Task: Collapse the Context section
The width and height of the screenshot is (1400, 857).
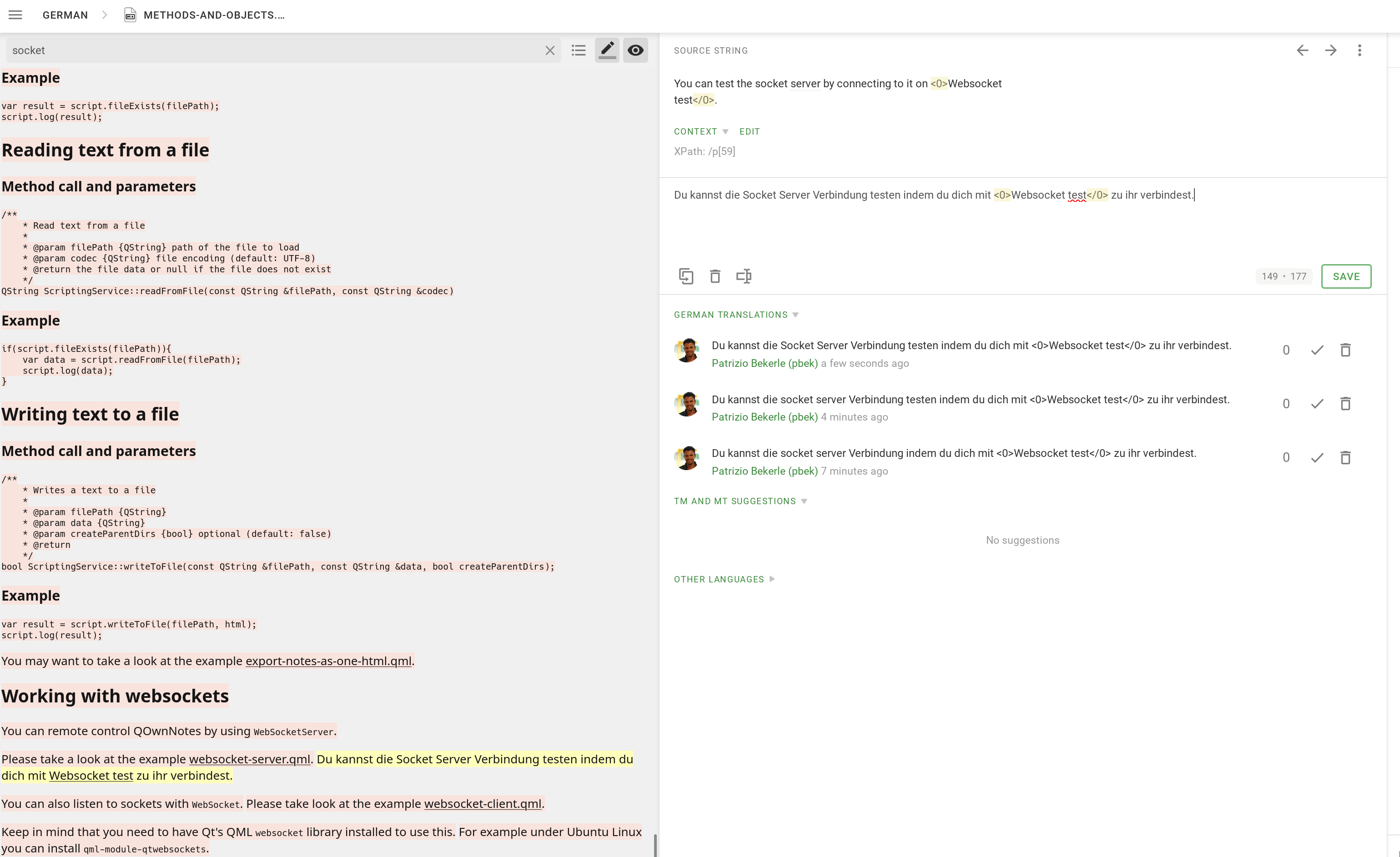Action: tap(700, 131)
